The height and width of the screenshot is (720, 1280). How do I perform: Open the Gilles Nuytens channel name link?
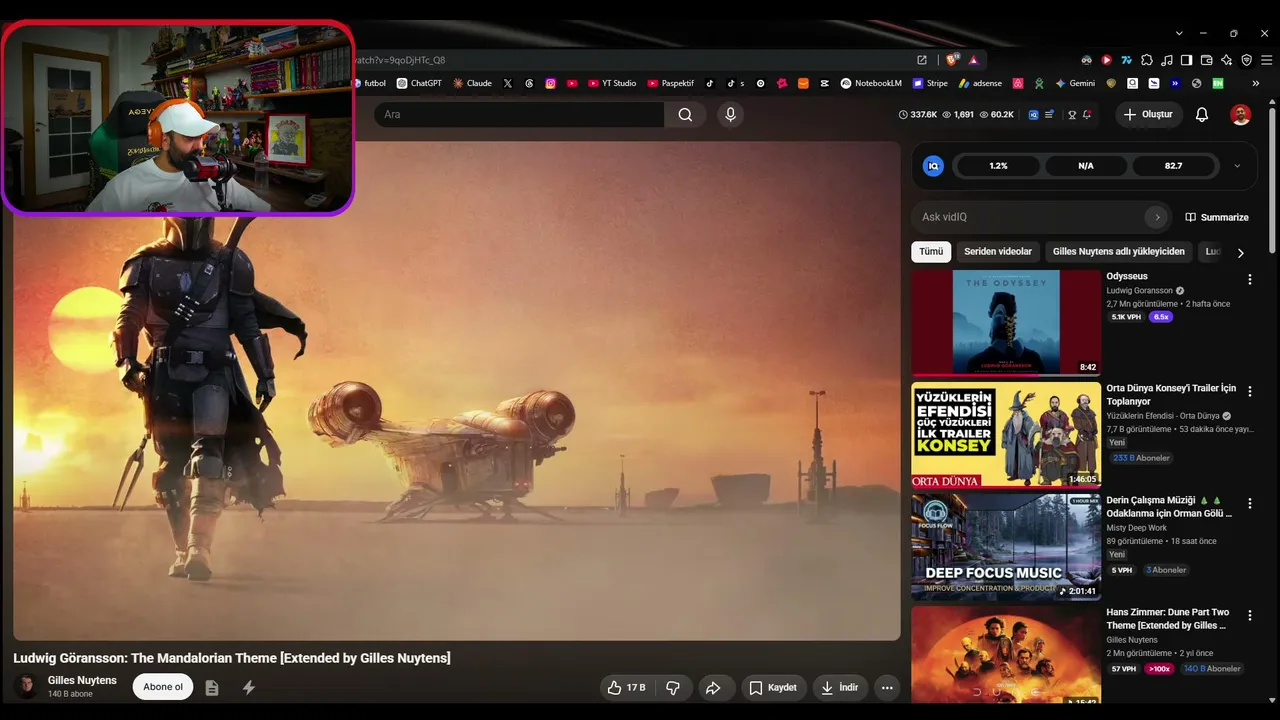[x=82, y=680]
